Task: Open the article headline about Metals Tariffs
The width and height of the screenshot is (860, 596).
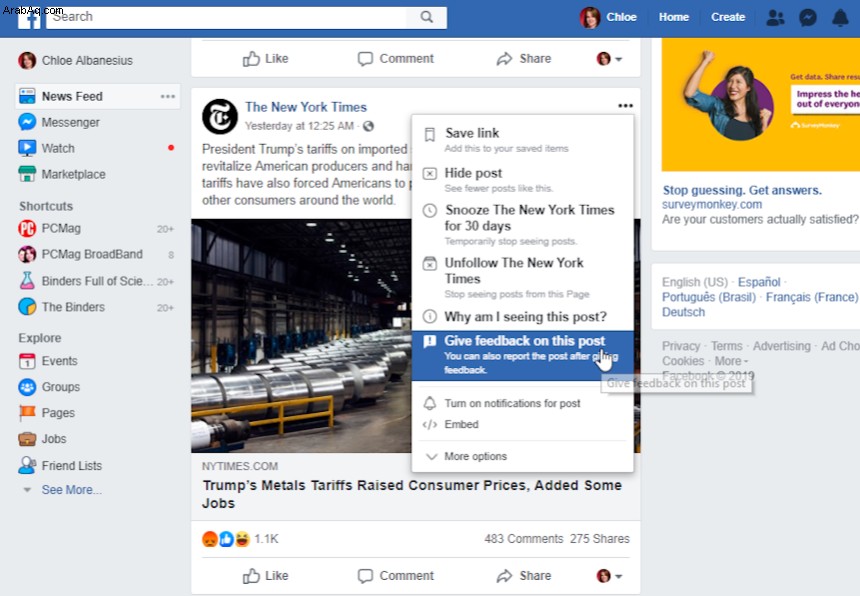Action: (412, 494)
